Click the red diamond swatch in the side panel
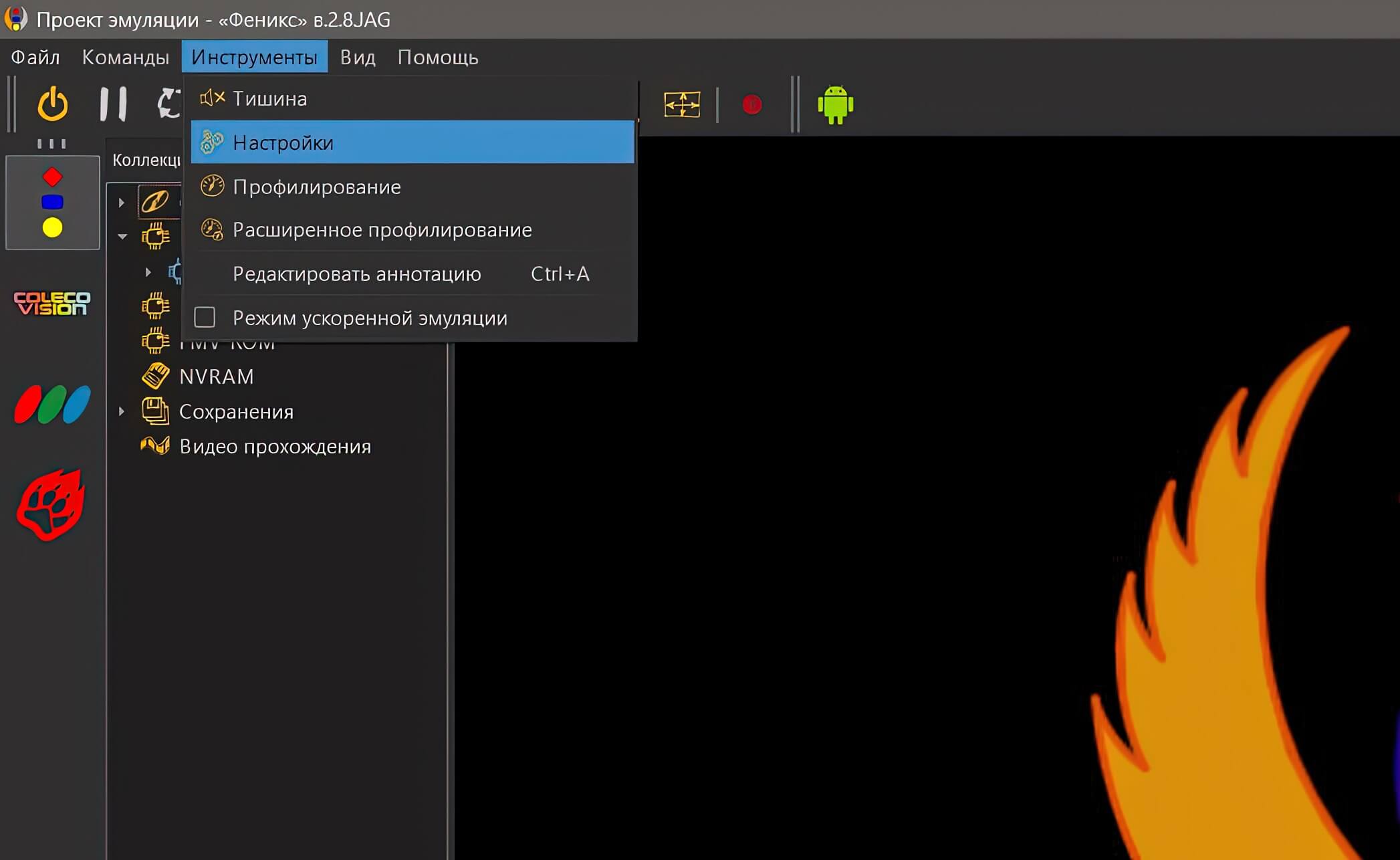Screen dimensions: 1400x860 click(x=52, y=176)
